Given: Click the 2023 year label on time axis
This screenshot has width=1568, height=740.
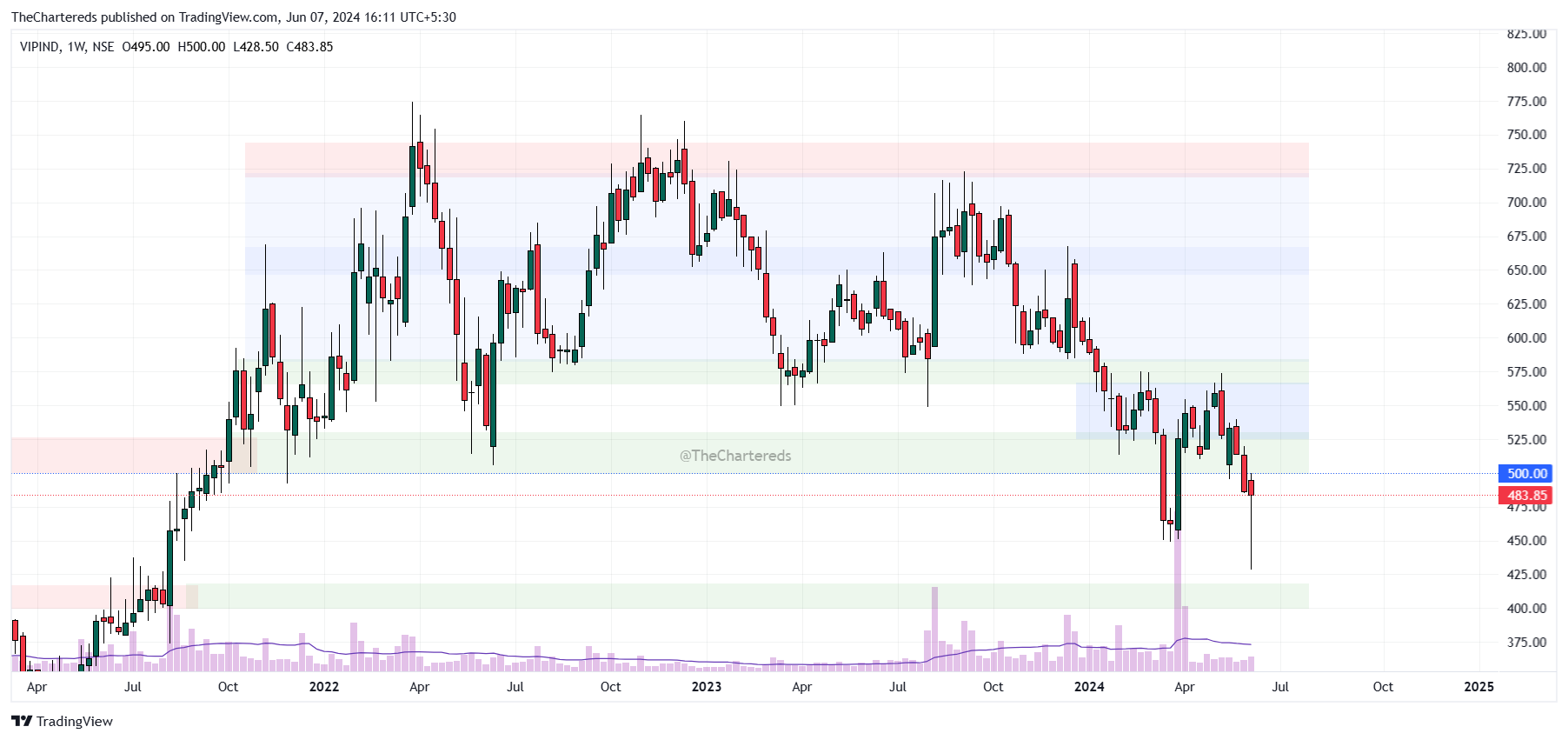Looking at the screenshot, I should point(707,687).
